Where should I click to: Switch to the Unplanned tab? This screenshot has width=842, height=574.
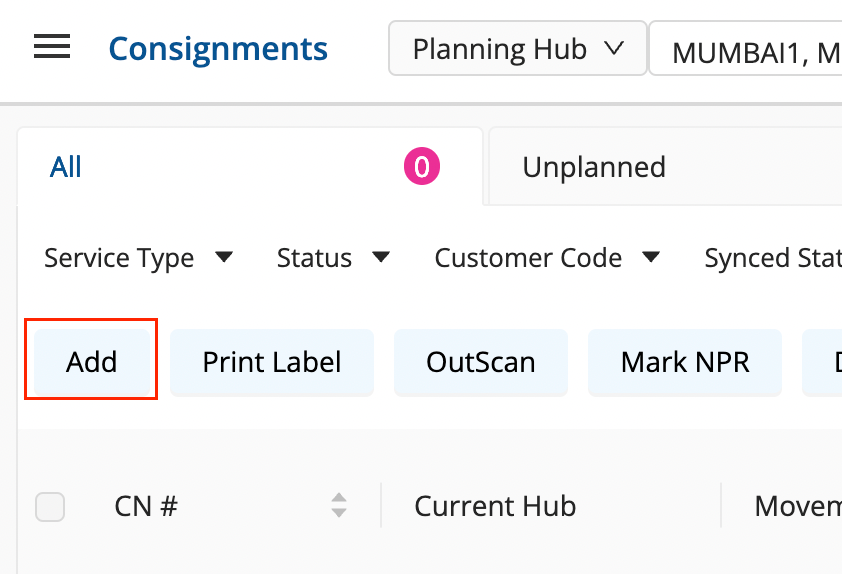click(x=594, y=167)
